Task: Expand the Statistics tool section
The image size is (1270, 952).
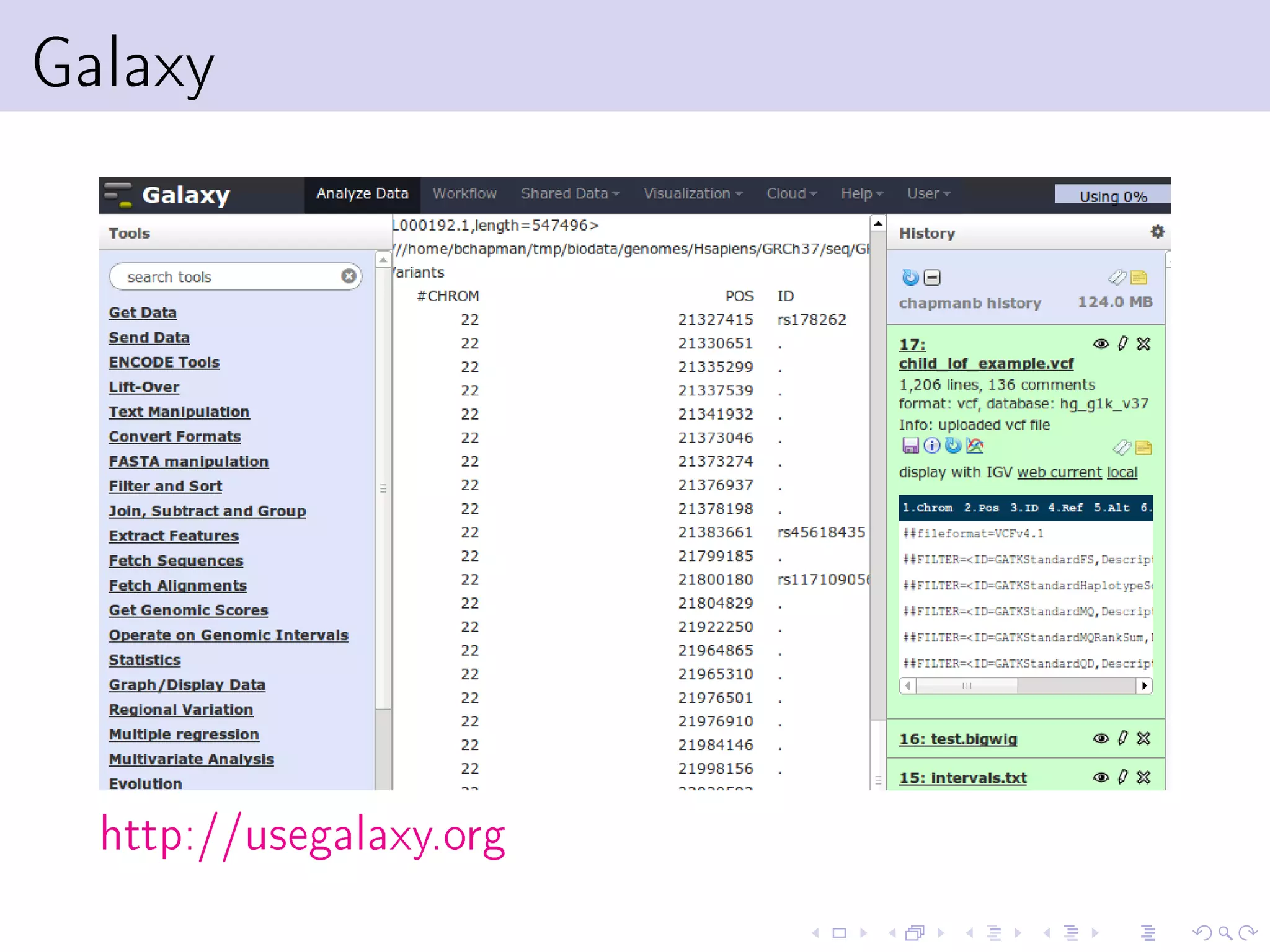Action: click(144, 659)
